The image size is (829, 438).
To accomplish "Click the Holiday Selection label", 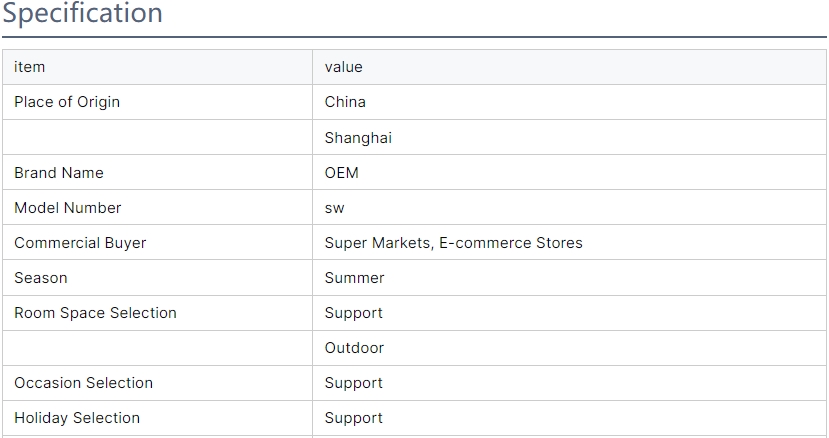I will coord(77,418).
